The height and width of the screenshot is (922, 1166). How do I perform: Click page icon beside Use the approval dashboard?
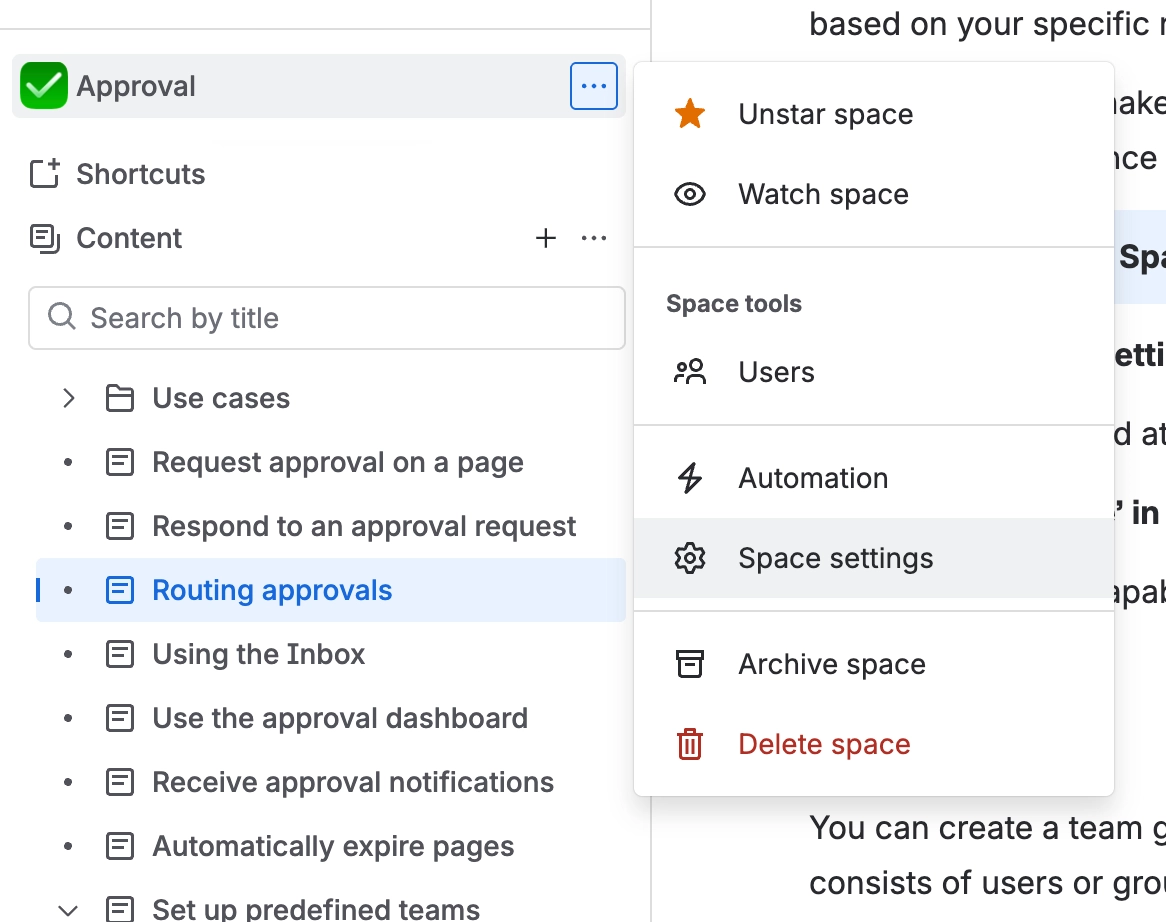[x=120, y=718]
